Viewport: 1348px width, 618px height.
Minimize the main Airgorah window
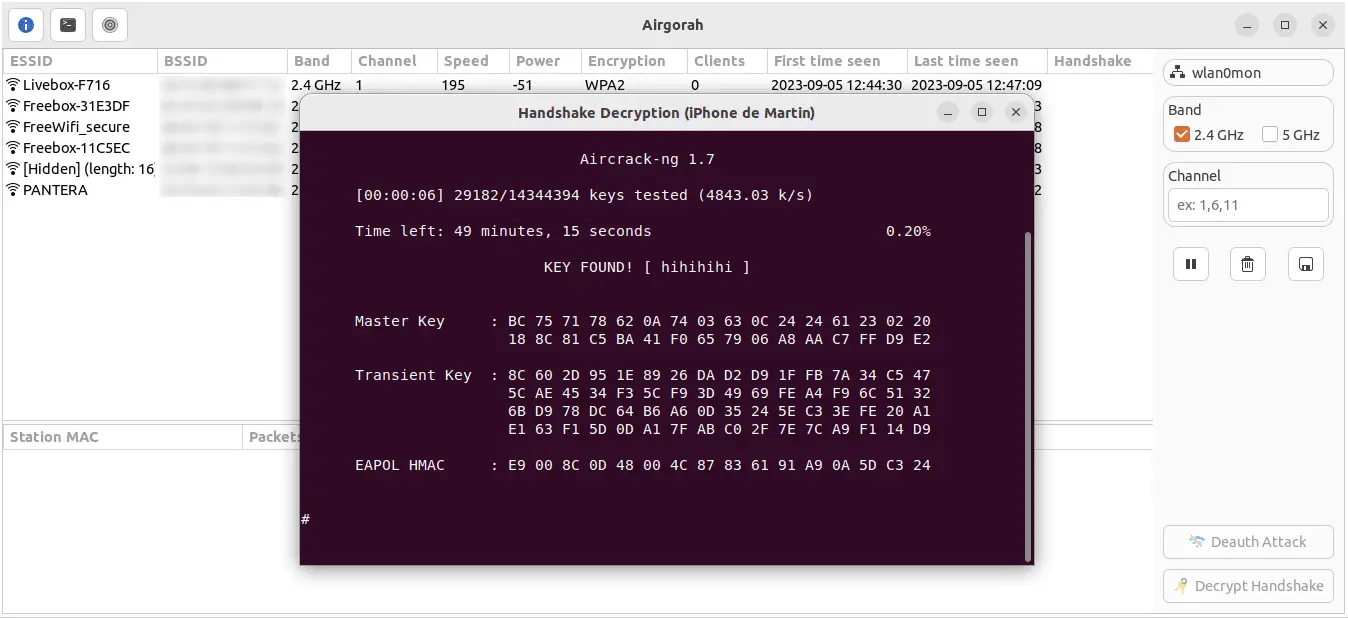1246,25
